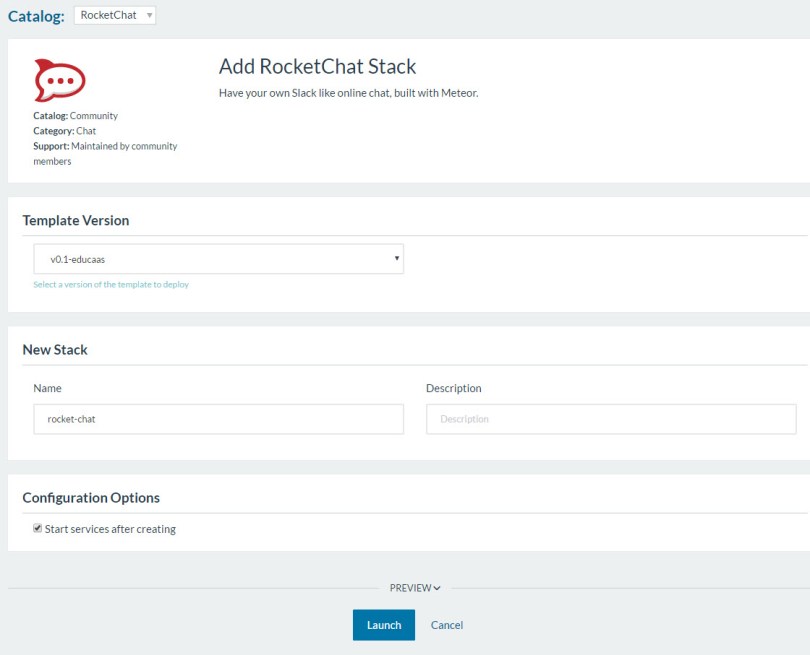Click the 'Select a version of the template' hint

click(x=111, y=285)
